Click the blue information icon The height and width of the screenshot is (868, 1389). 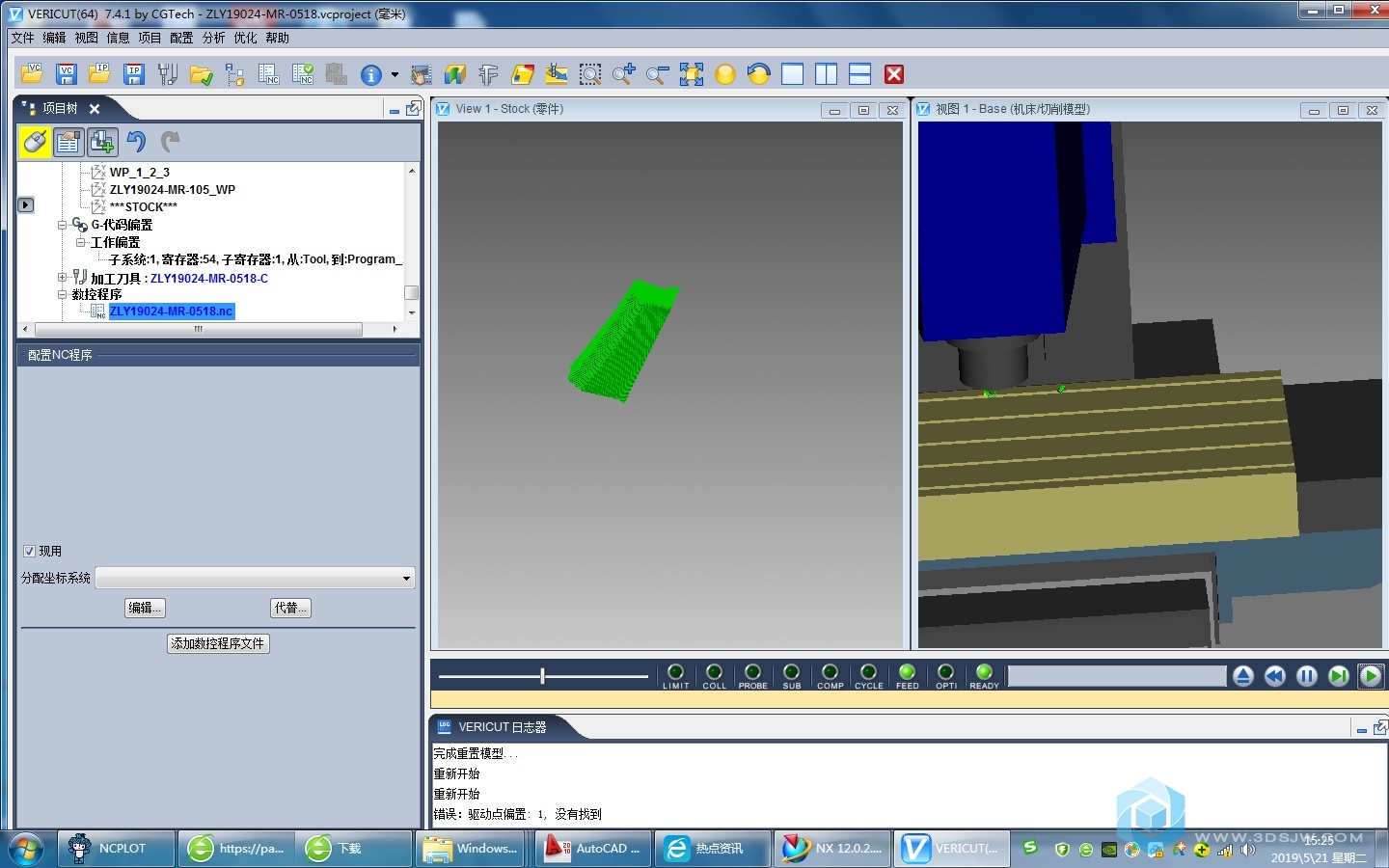coord(371,74)
